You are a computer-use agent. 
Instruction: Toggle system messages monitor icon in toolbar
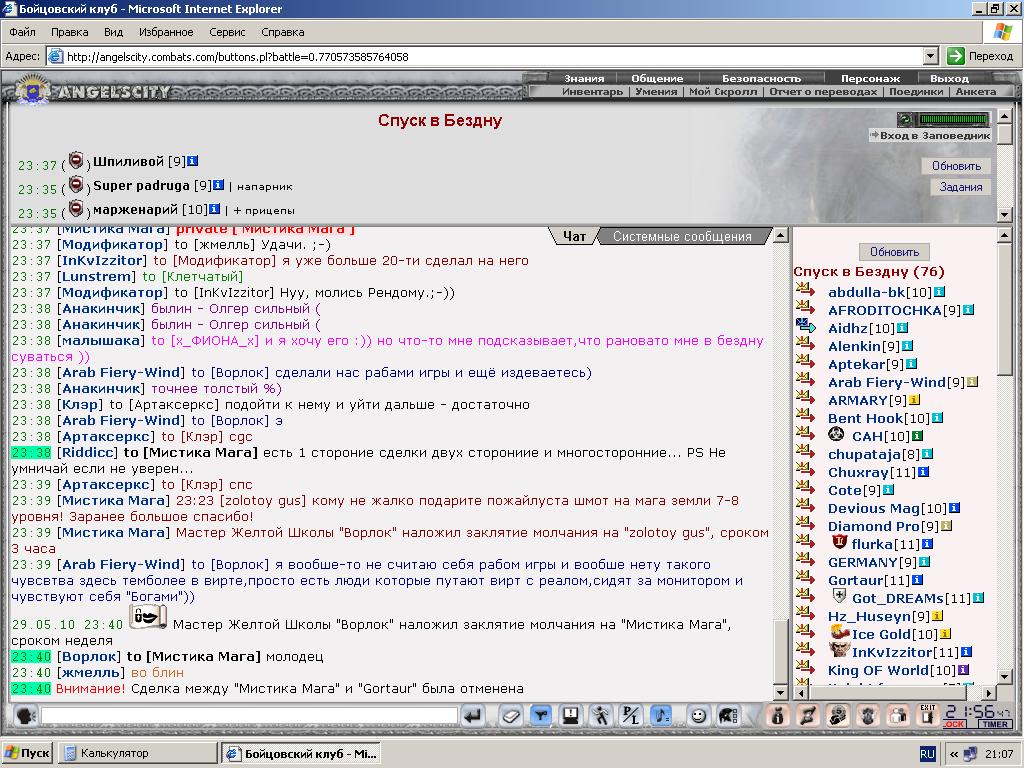pyautogui.click(x=571, y=716)
